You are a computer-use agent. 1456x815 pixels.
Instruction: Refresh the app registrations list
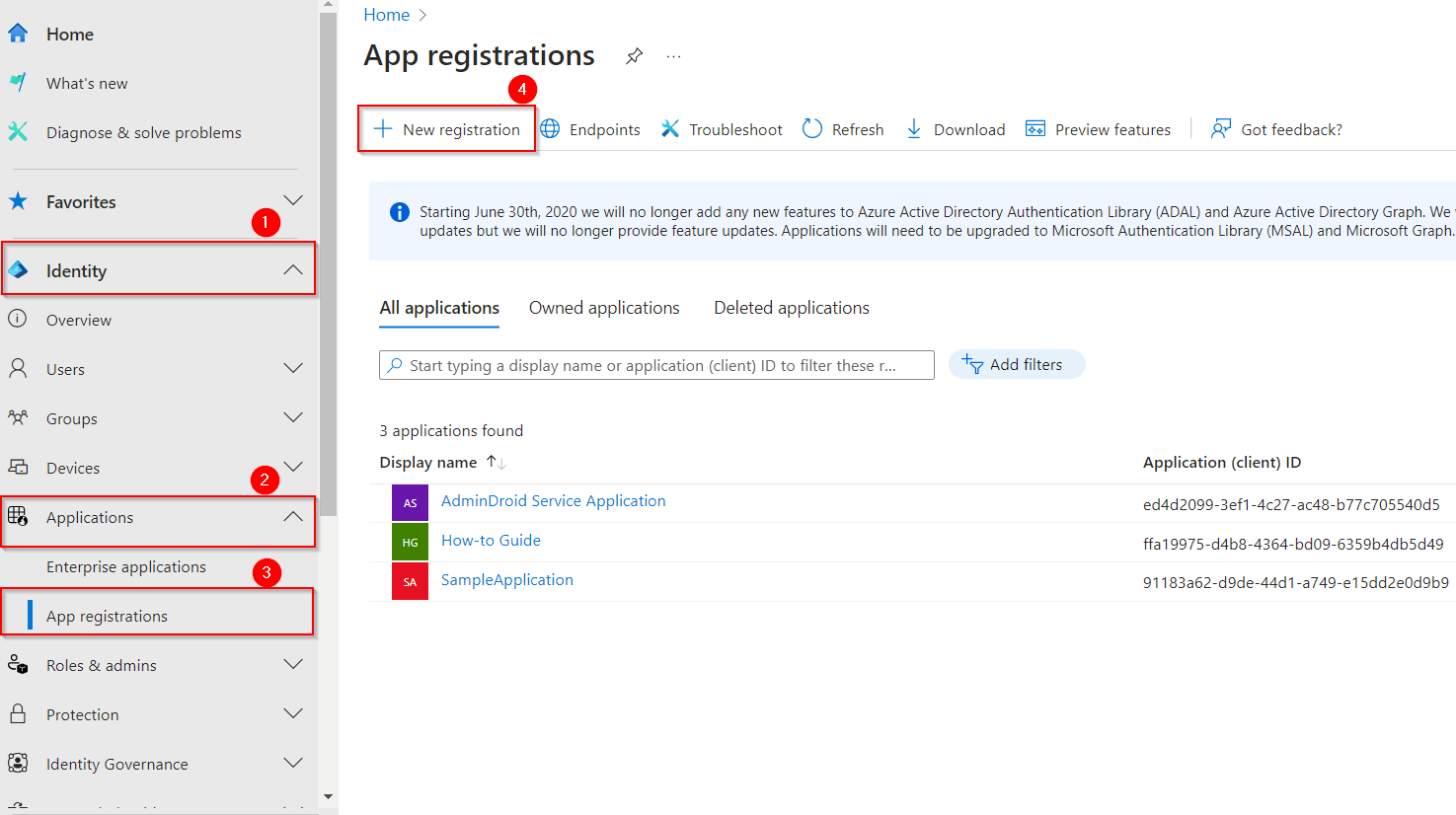(842, 128)
